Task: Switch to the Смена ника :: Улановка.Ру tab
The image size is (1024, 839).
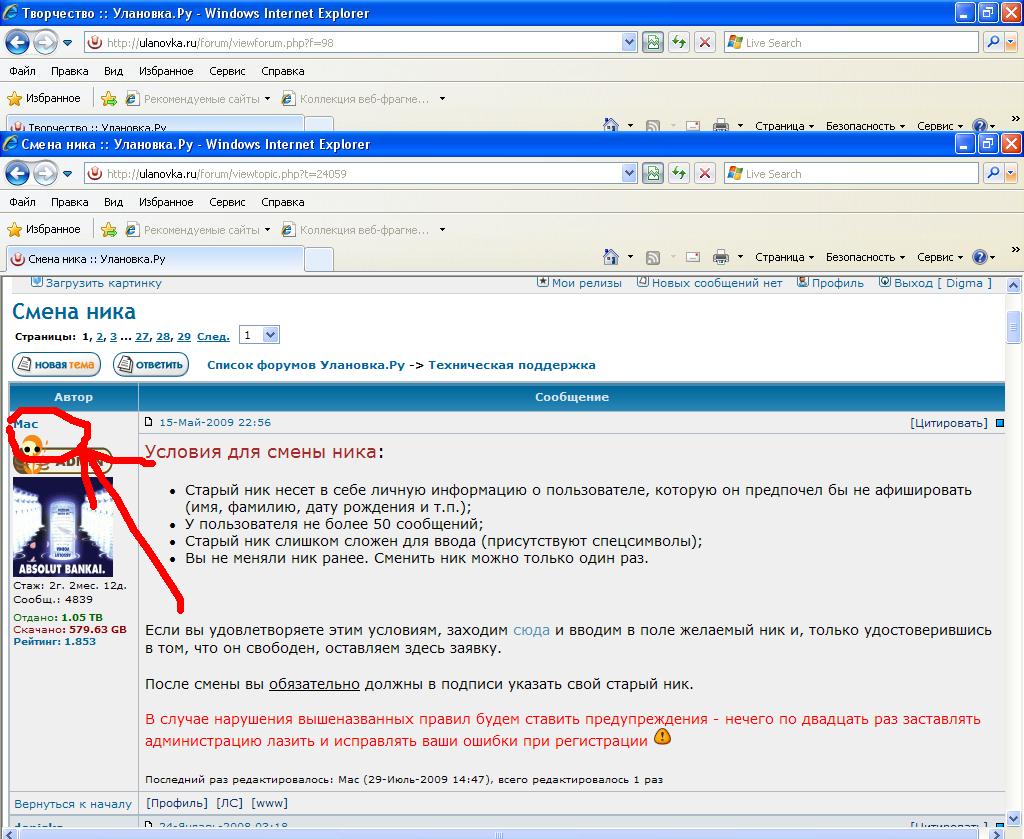Action: pos(155,259)
